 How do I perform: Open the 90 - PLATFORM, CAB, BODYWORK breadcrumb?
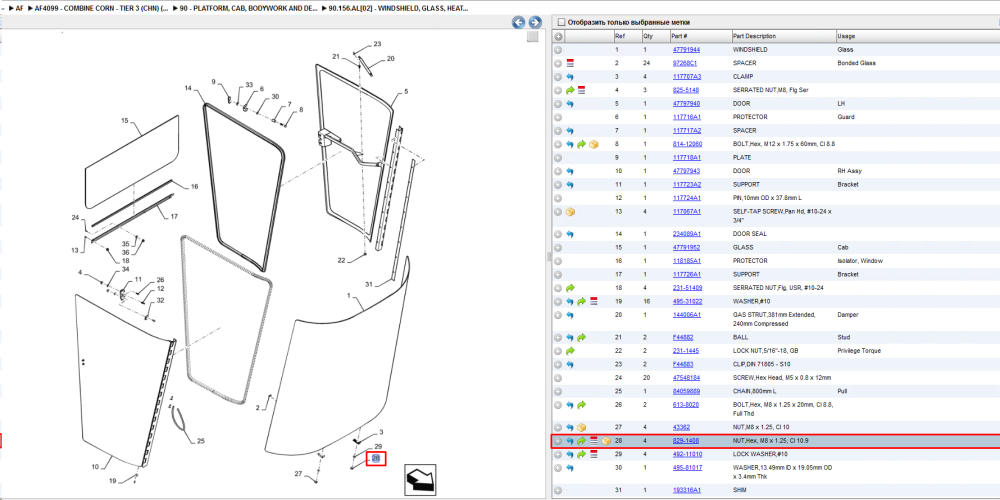tap(248, 8)
